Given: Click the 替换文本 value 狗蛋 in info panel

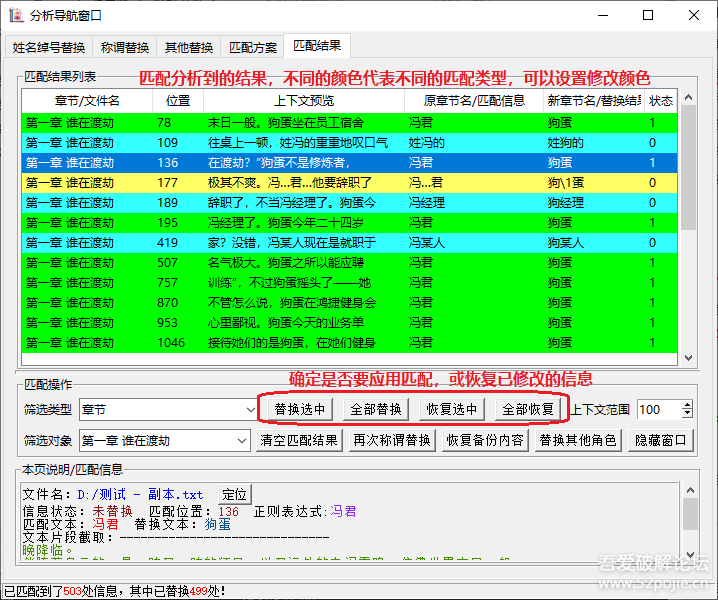Looking at the screenshot, I should (217, 524).
